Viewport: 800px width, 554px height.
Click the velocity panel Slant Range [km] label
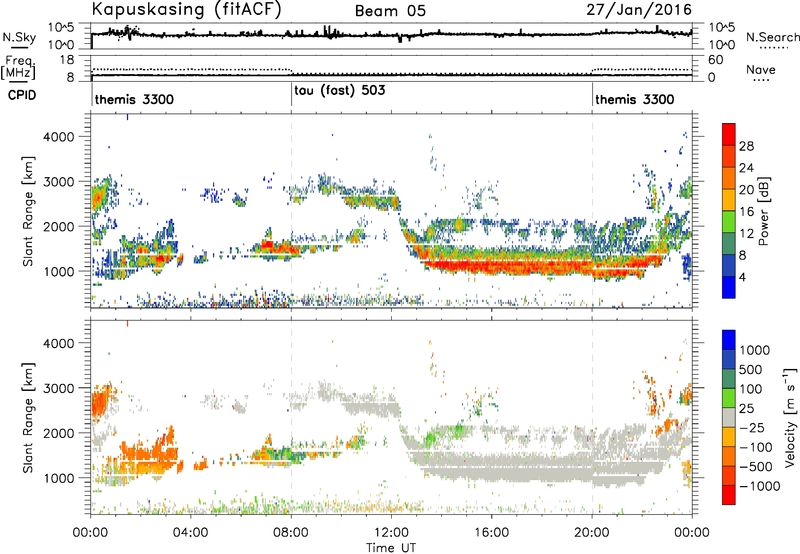pos(29,417)
